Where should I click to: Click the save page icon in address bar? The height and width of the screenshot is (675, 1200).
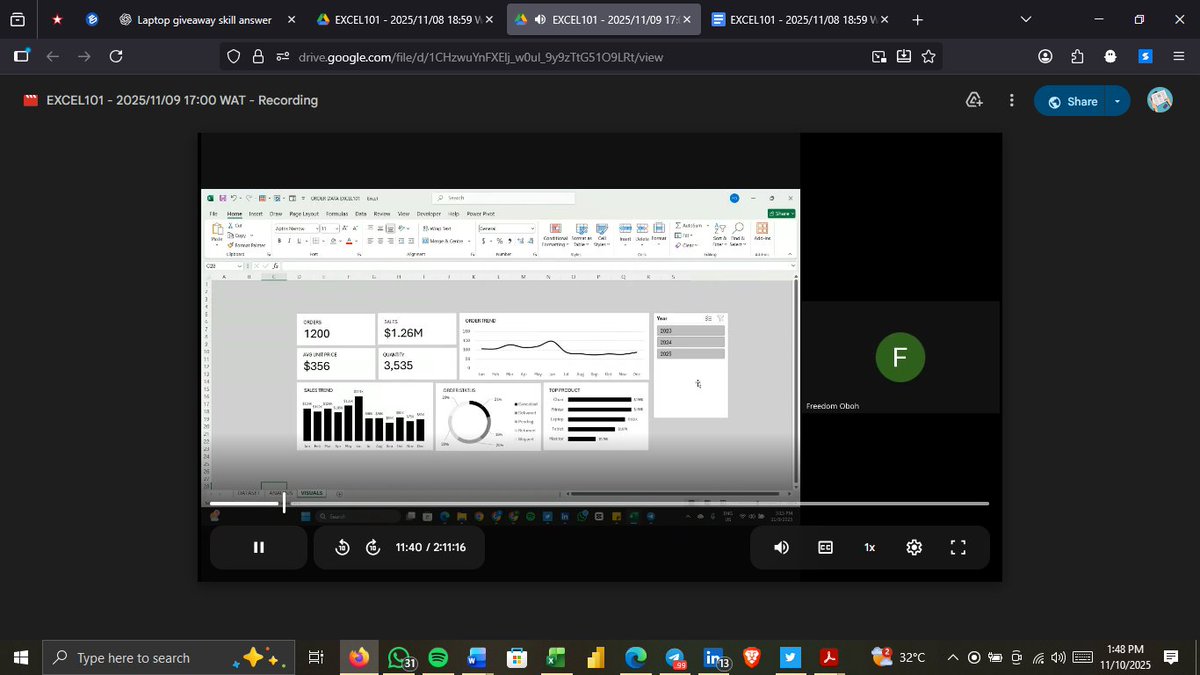point(904,57)
